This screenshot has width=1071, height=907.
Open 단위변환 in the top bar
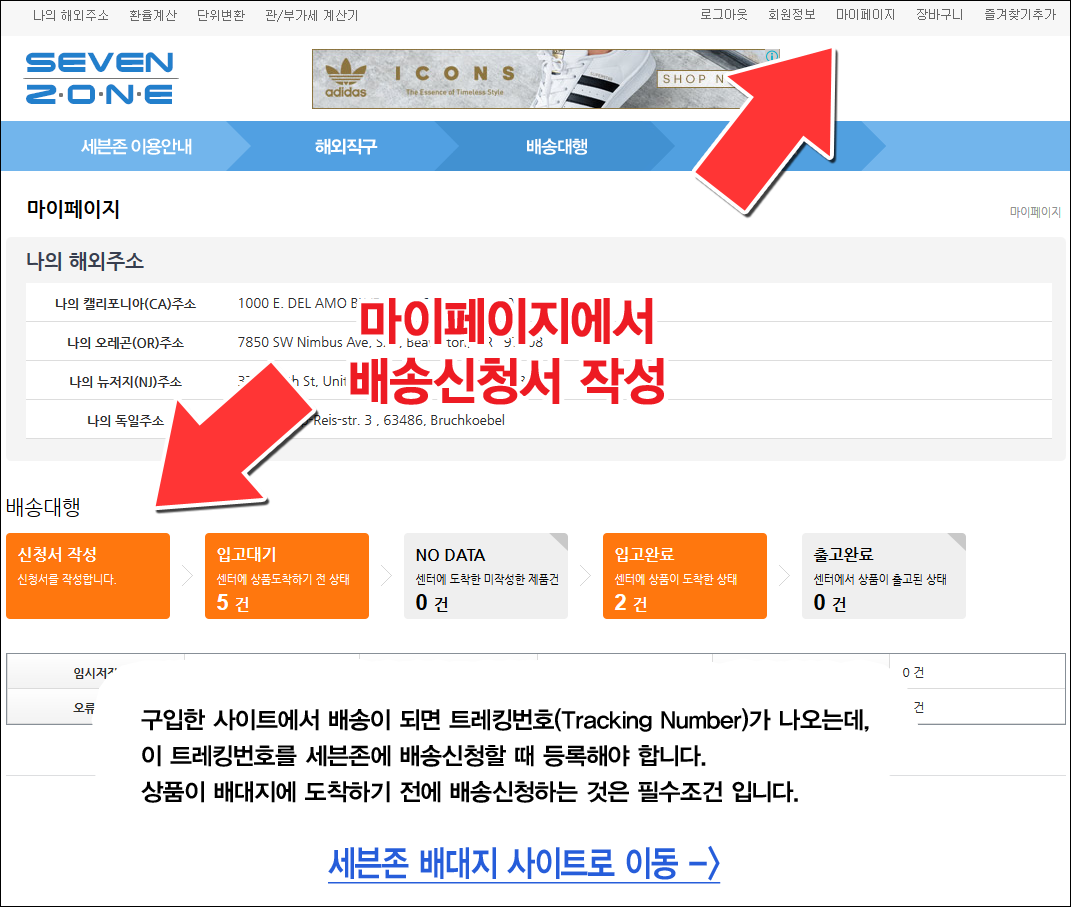(220, 15)
